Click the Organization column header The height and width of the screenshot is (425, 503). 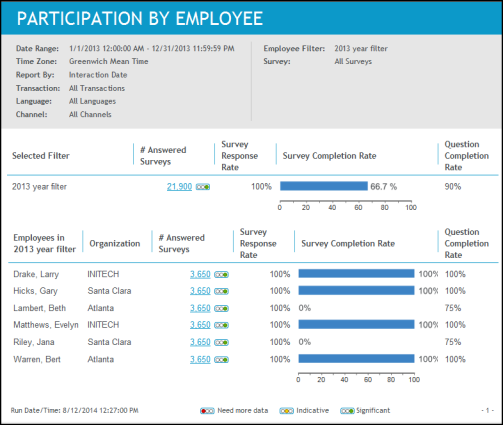[x=115, y=244]
